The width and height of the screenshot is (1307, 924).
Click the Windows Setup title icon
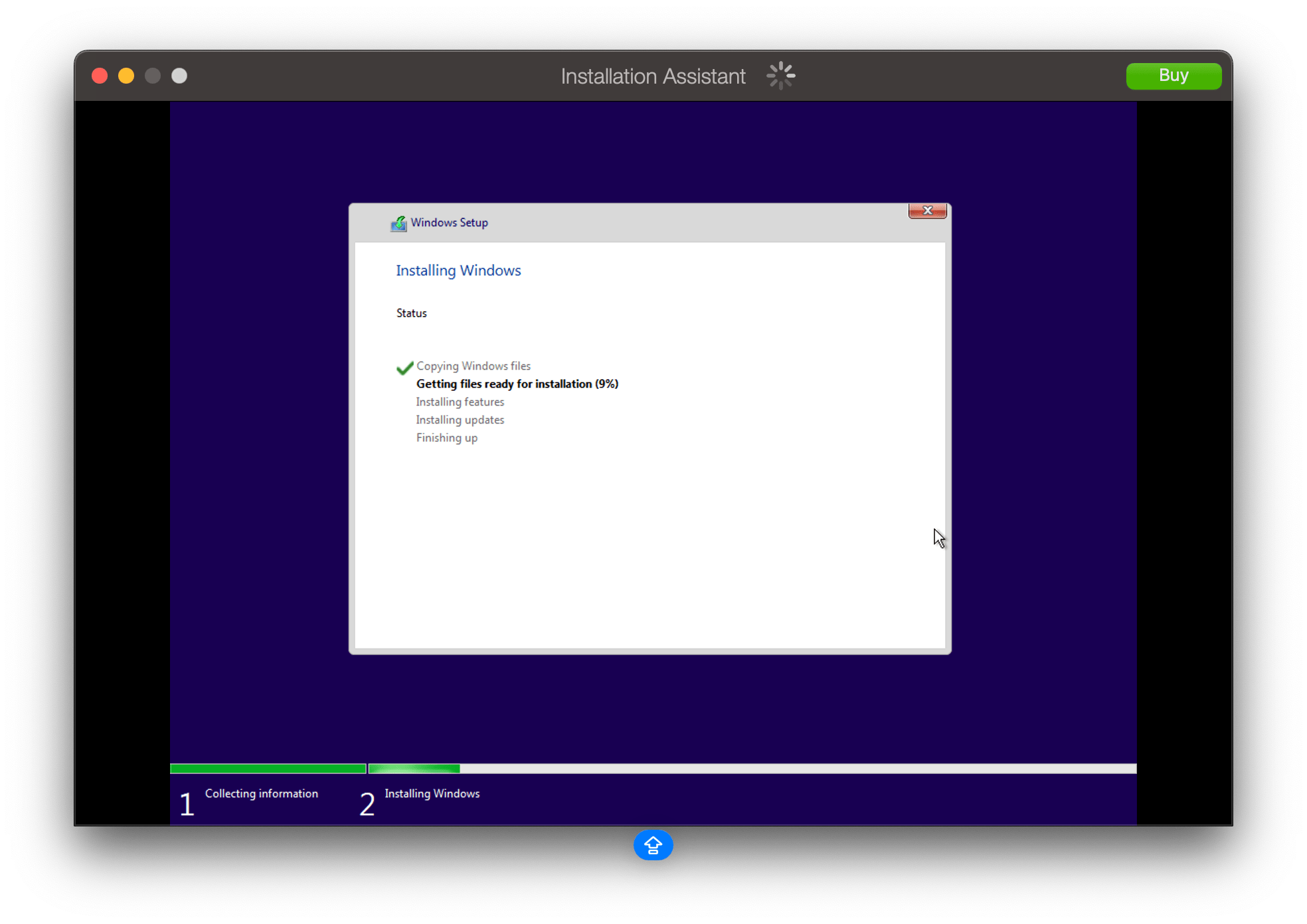point(398,223)
